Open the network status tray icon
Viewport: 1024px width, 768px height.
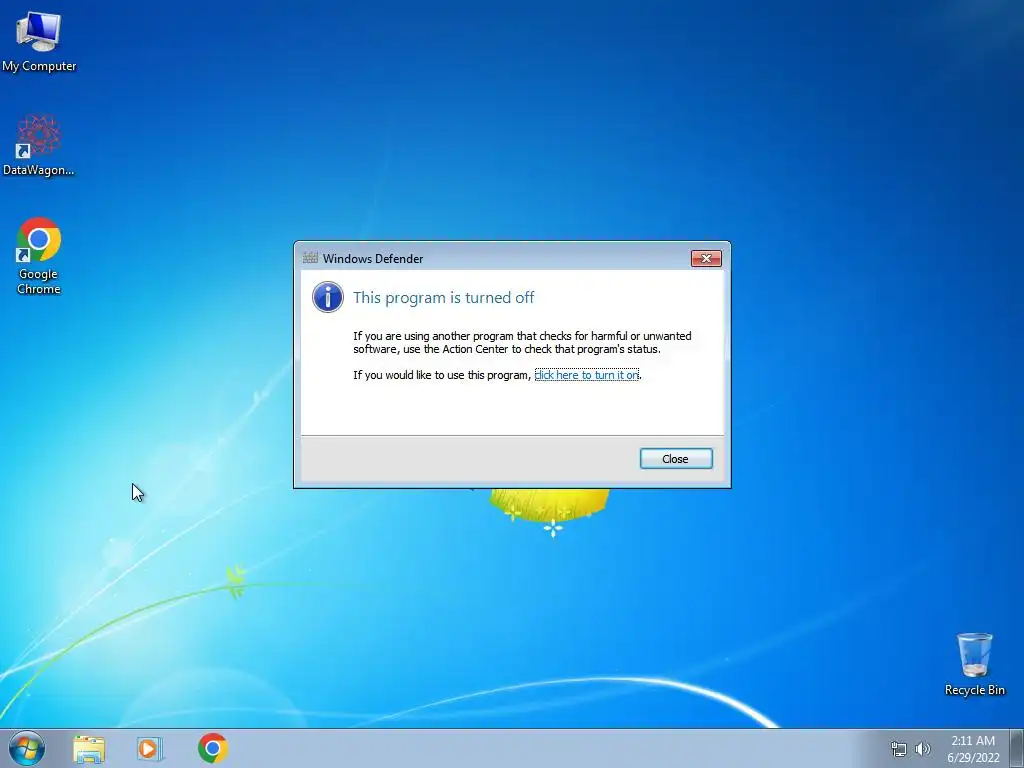[899, 749]
